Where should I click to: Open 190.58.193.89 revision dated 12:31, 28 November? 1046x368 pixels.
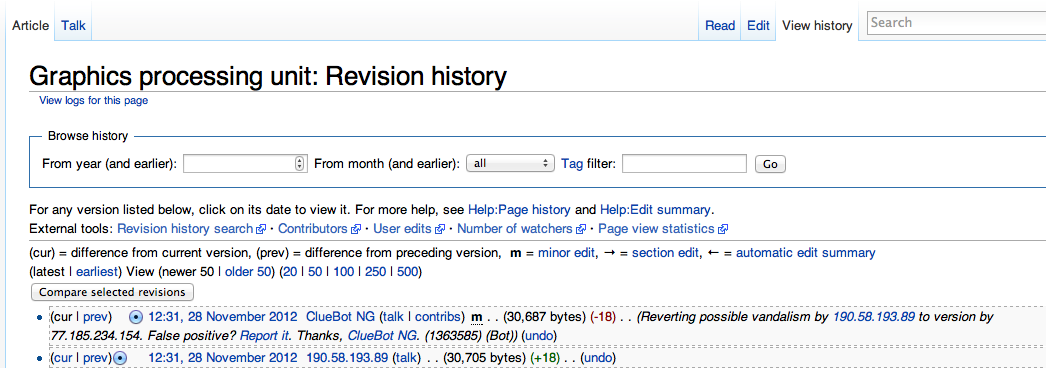(x=223, y=358)
